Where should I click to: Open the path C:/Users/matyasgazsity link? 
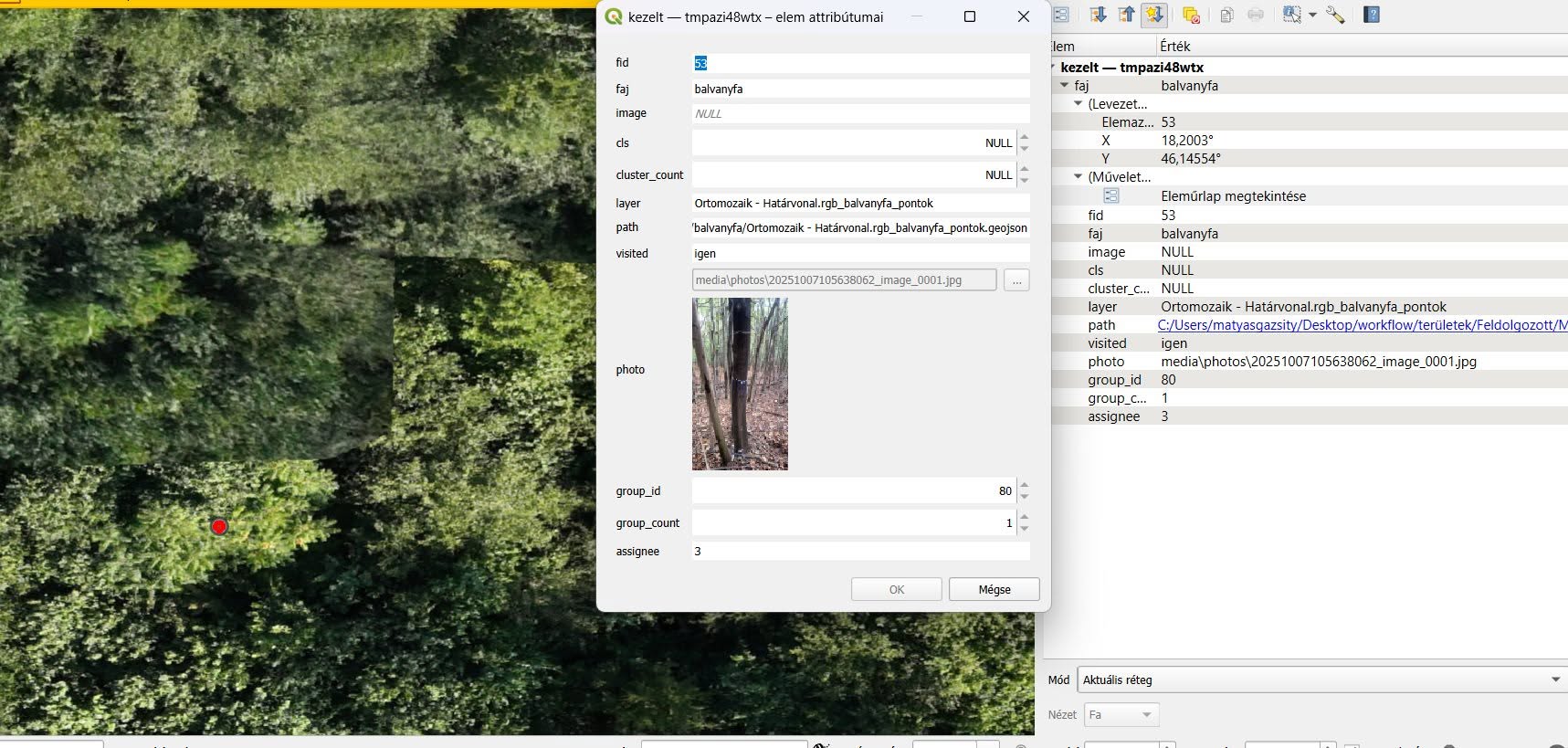pos(1363,325)
